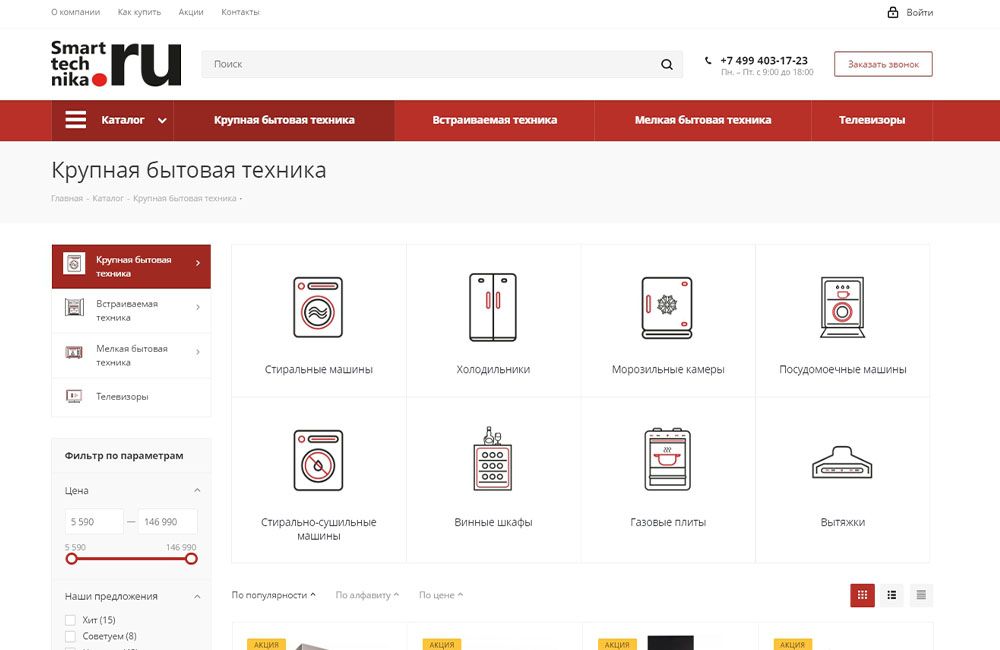The image size is (1000, 650).
Task: Select the freezer (Морозильные камеры) icon
Action: (667, 307)
